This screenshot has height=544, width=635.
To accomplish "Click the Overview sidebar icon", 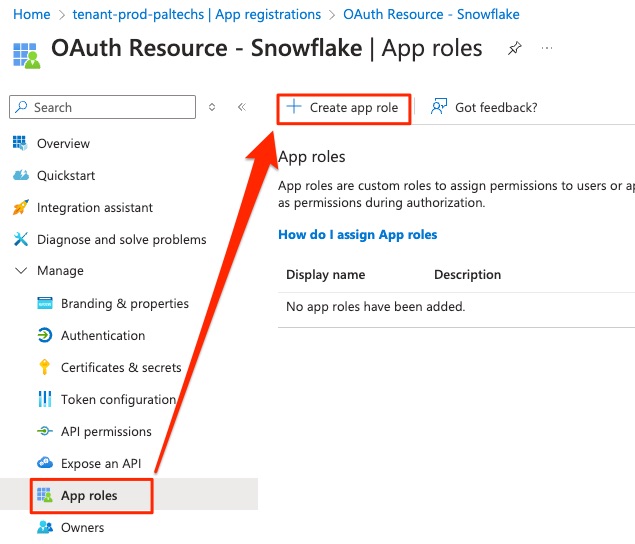I will point(20,143).
